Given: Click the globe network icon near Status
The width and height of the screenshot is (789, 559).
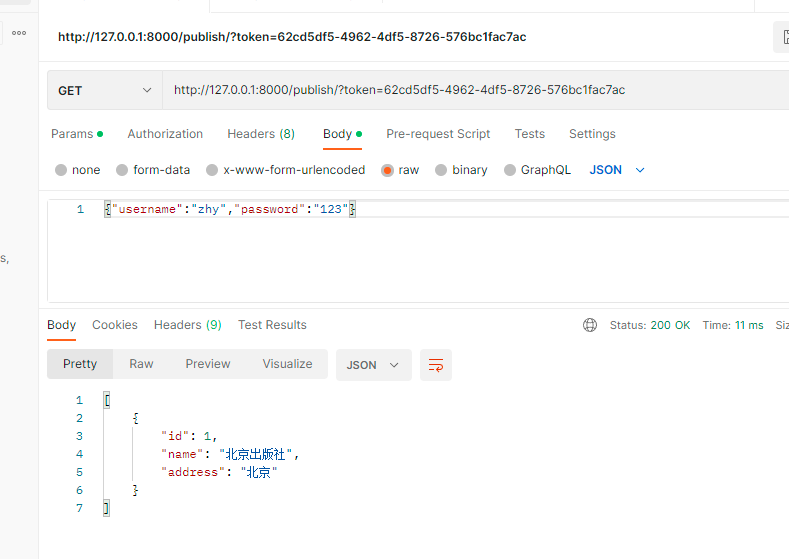Looking at the screenshot, I should pyautogui.click(x=590, y=325).
